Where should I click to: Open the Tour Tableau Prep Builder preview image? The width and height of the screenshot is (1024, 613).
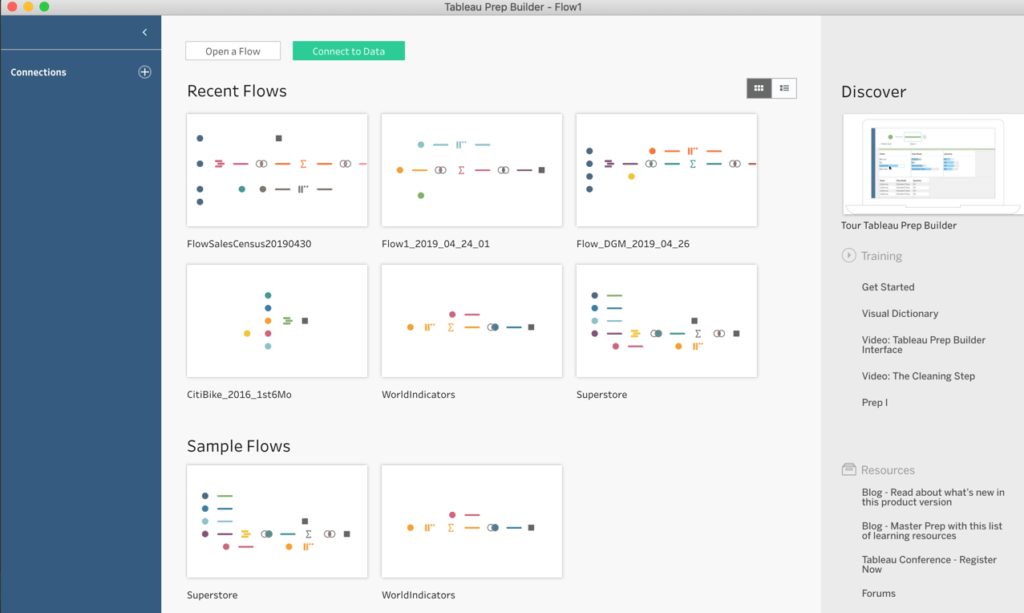pyautogui.click(x=933, y=164)
